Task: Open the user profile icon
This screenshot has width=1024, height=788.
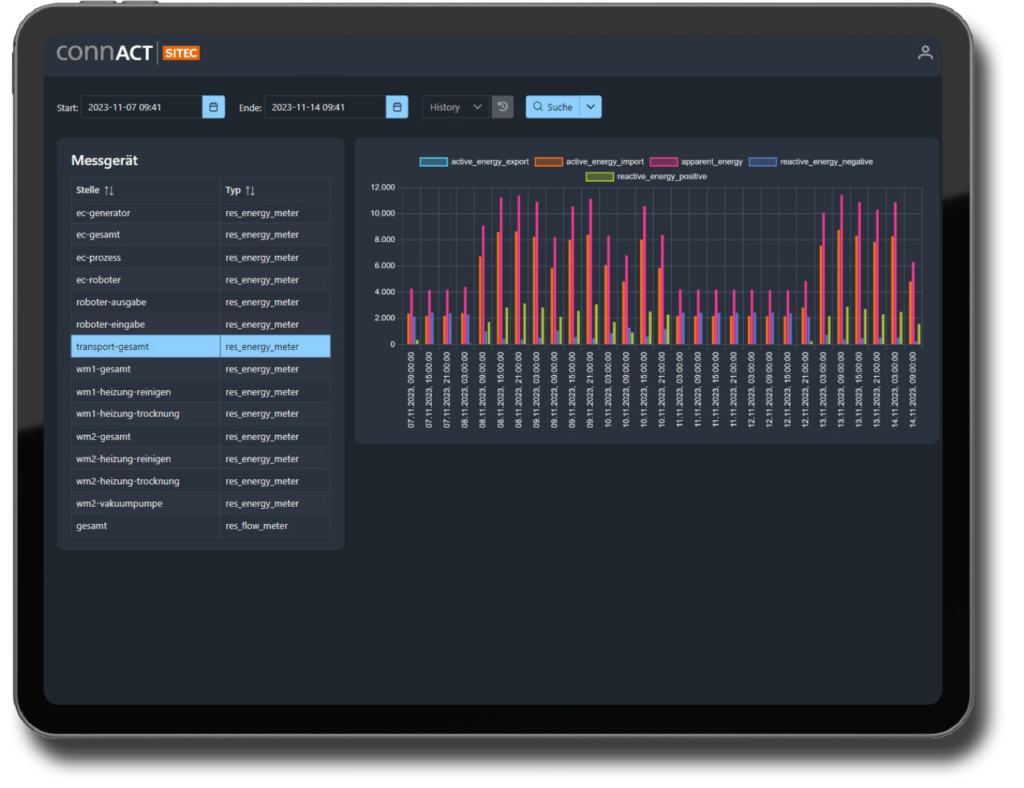Action: [925, 53]
